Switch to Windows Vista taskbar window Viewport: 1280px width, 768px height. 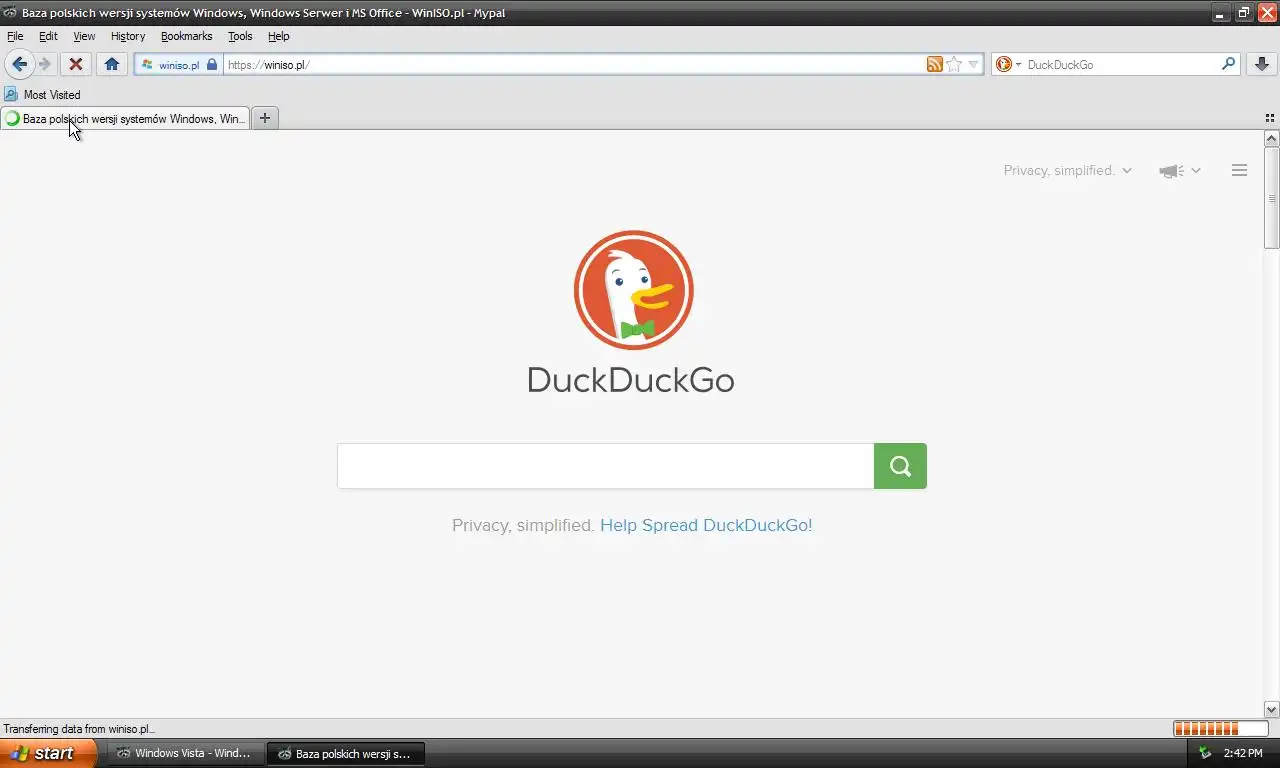185,753
